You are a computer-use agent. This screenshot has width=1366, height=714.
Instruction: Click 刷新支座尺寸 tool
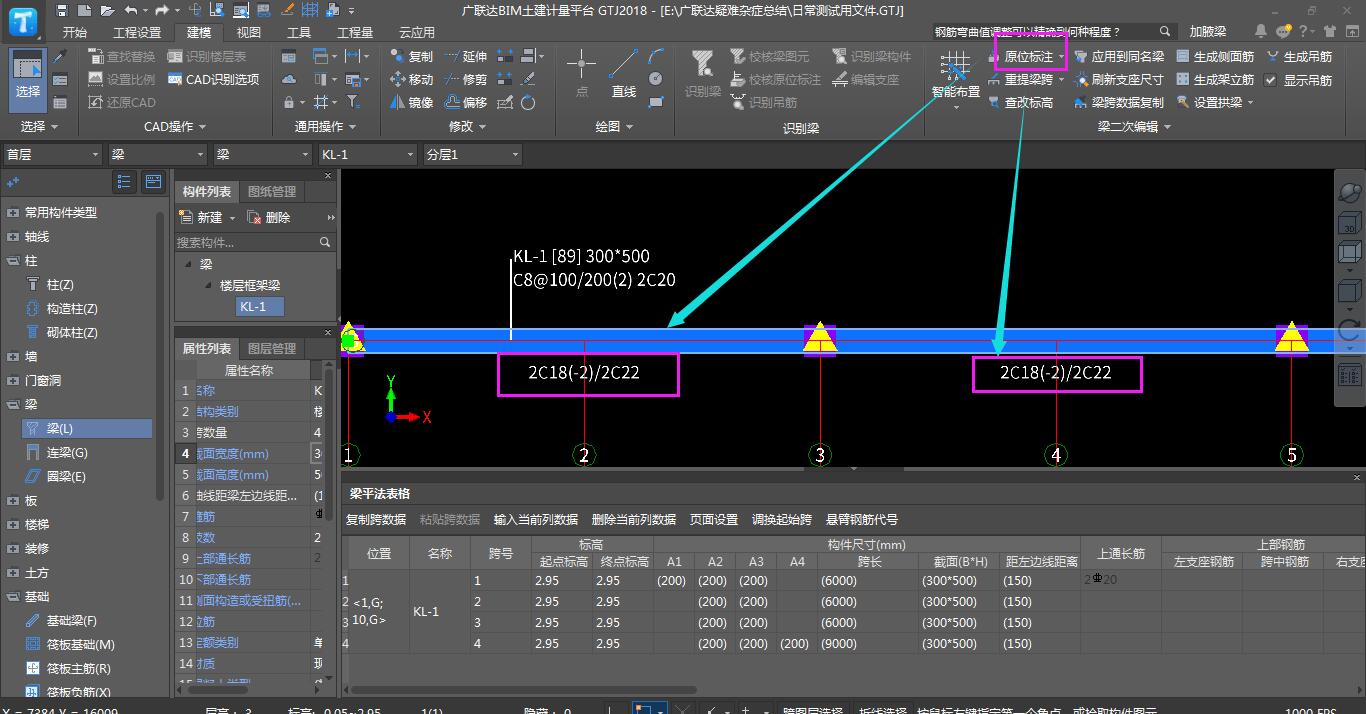point(1119,79)
